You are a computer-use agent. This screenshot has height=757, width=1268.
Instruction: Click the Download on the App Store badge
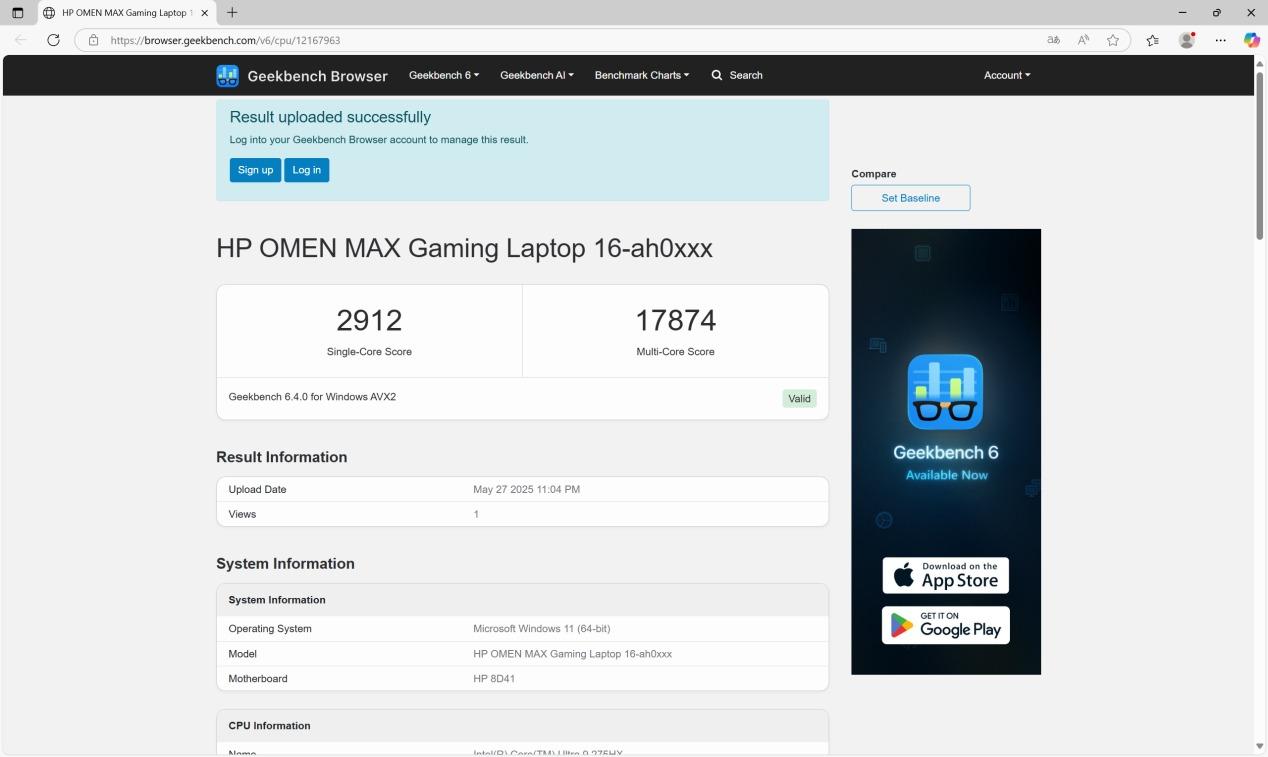point(944,575)
